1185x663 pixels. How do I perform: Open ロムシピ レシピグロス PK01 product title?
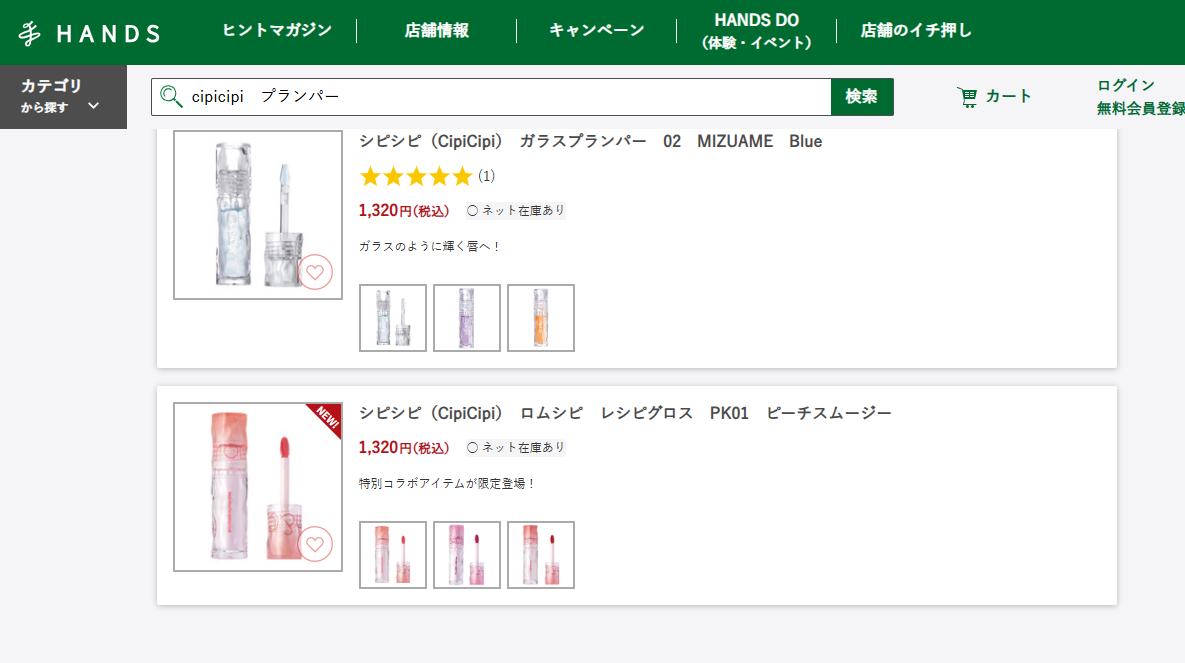tap(625, 414)
